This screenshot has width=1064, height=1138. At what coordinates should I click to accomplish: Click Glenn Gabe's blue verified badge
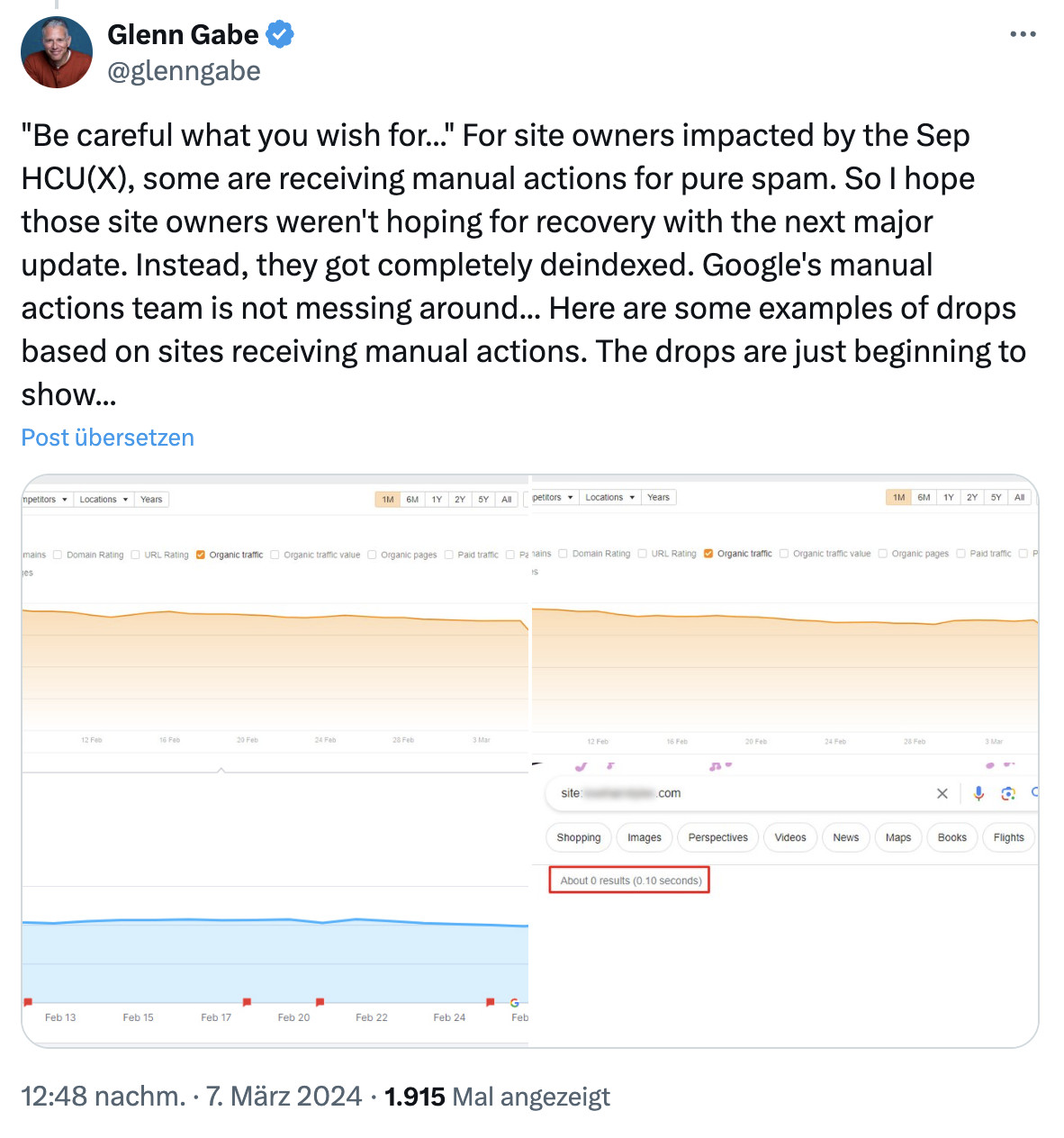tap(279, 33)
